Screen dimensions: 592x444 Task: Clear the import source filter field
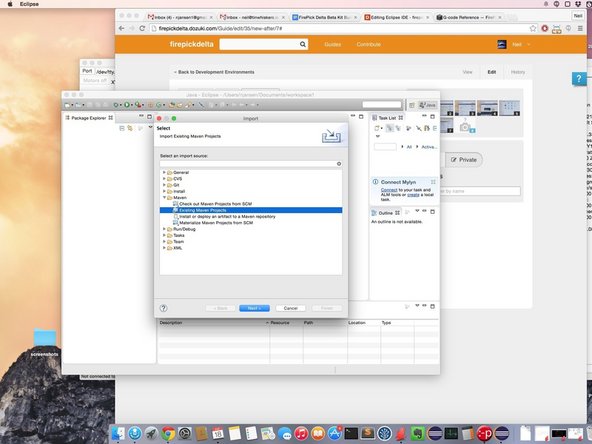pos(339,163)
